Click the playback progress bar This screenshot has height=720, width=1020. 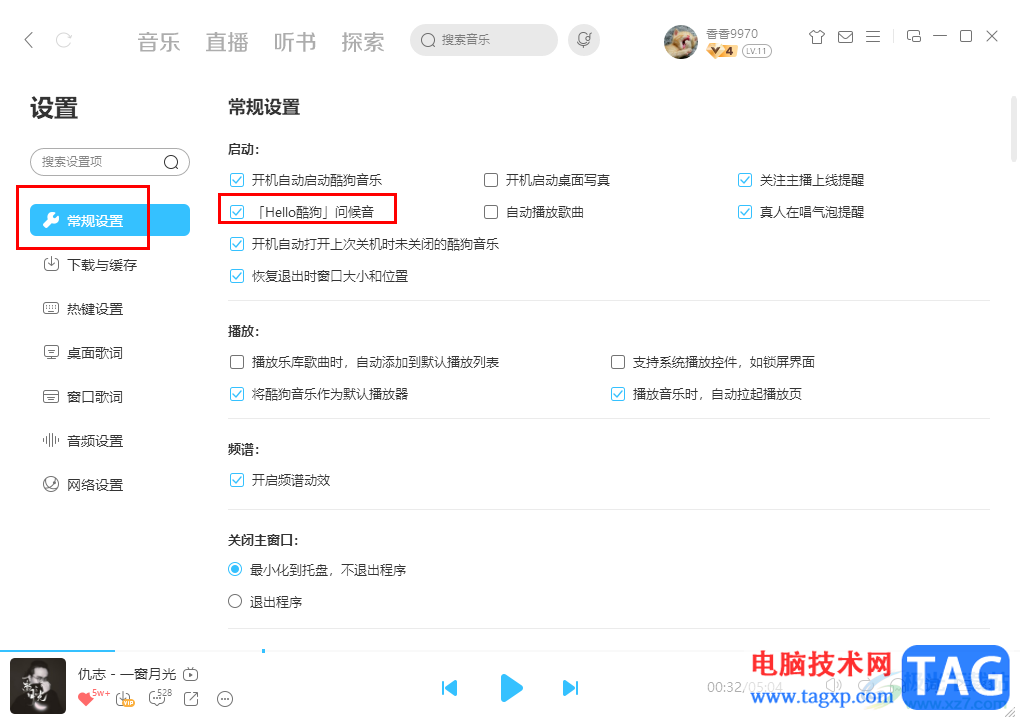510,650
